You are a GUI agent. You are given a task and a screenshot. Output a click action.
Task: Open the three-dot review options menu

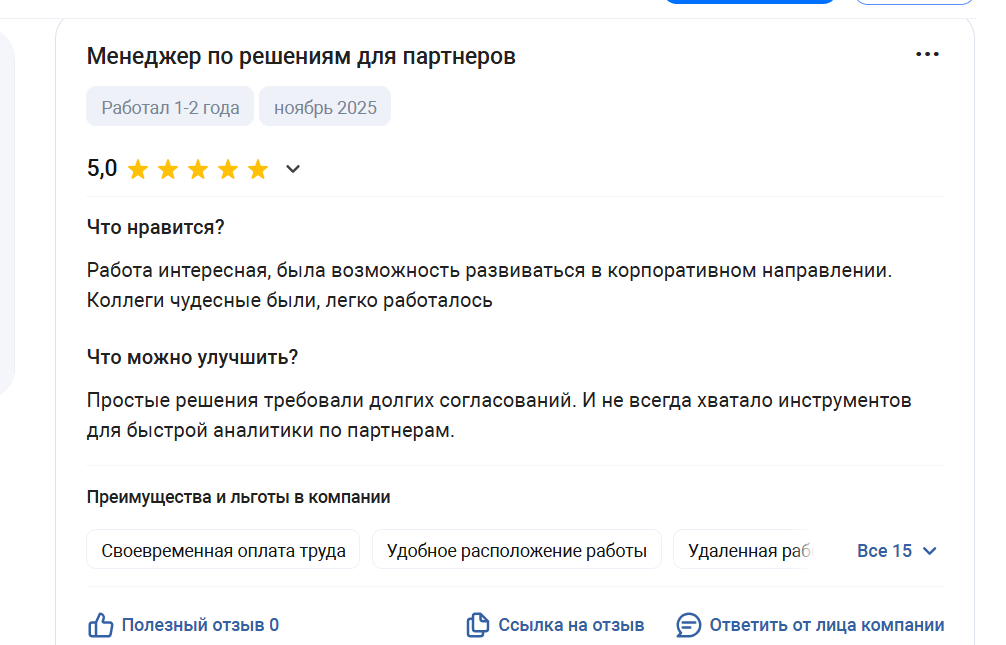coord(927,54)
